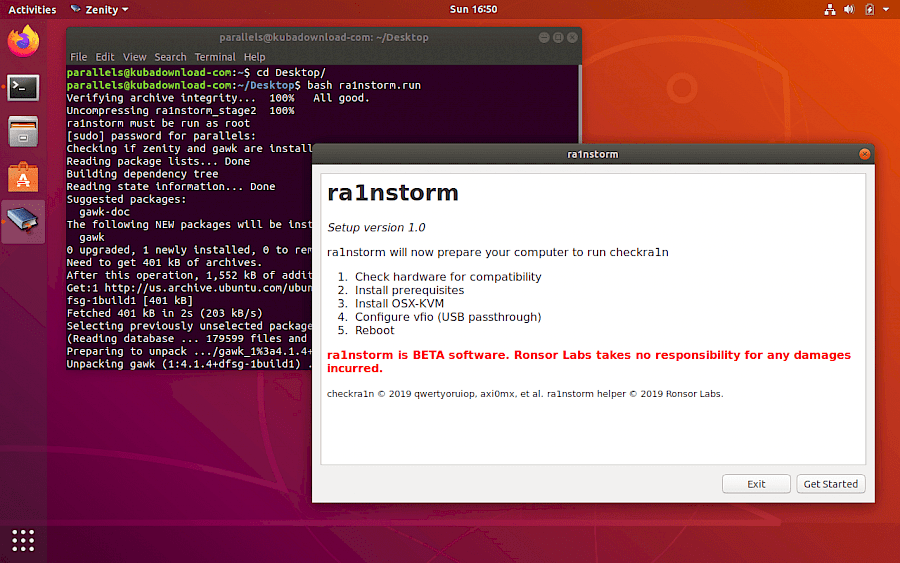Screen dimensions: 900x563
Task: Click the terminal window scrollbar
Action: pos(580,104)
